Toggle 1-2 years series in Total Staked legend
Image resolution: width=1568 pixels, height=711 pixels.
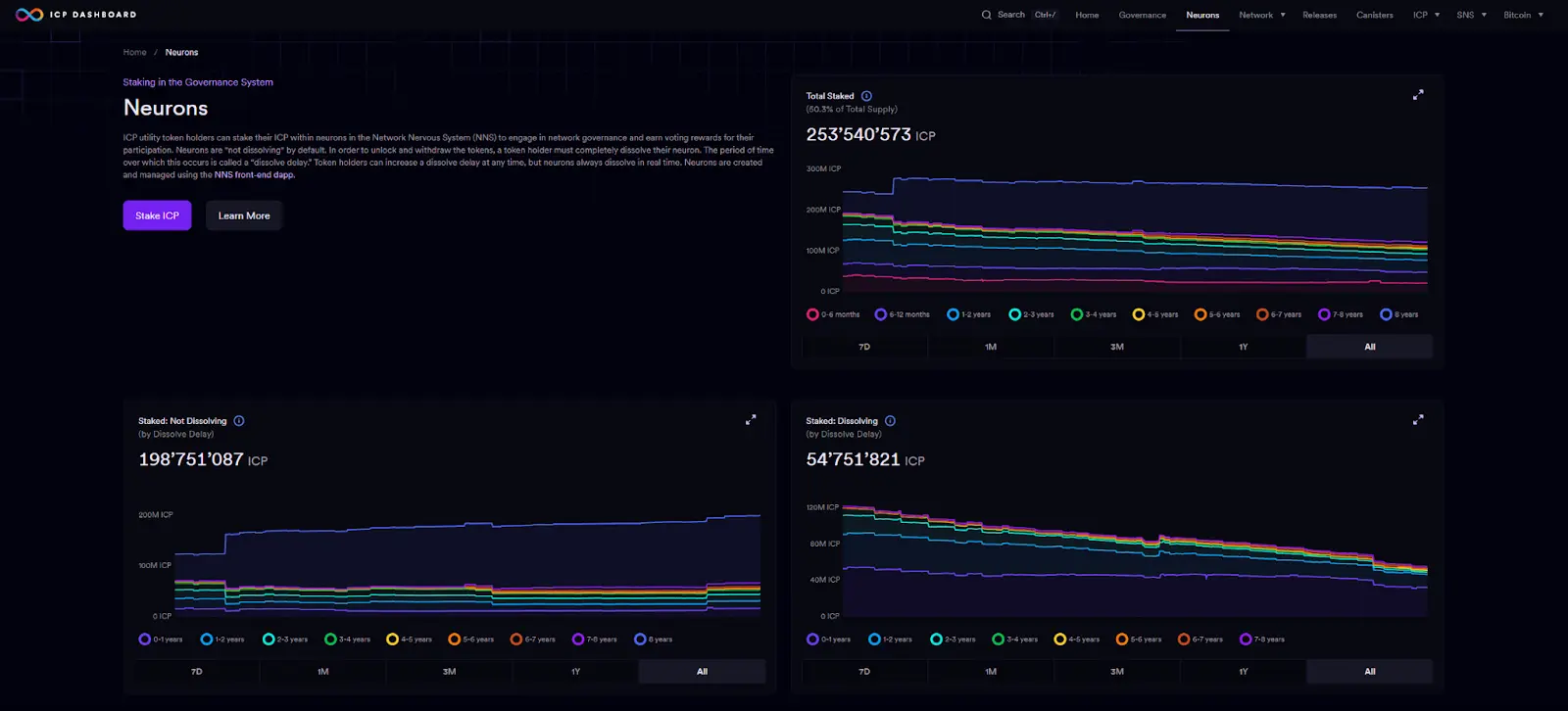968,314
